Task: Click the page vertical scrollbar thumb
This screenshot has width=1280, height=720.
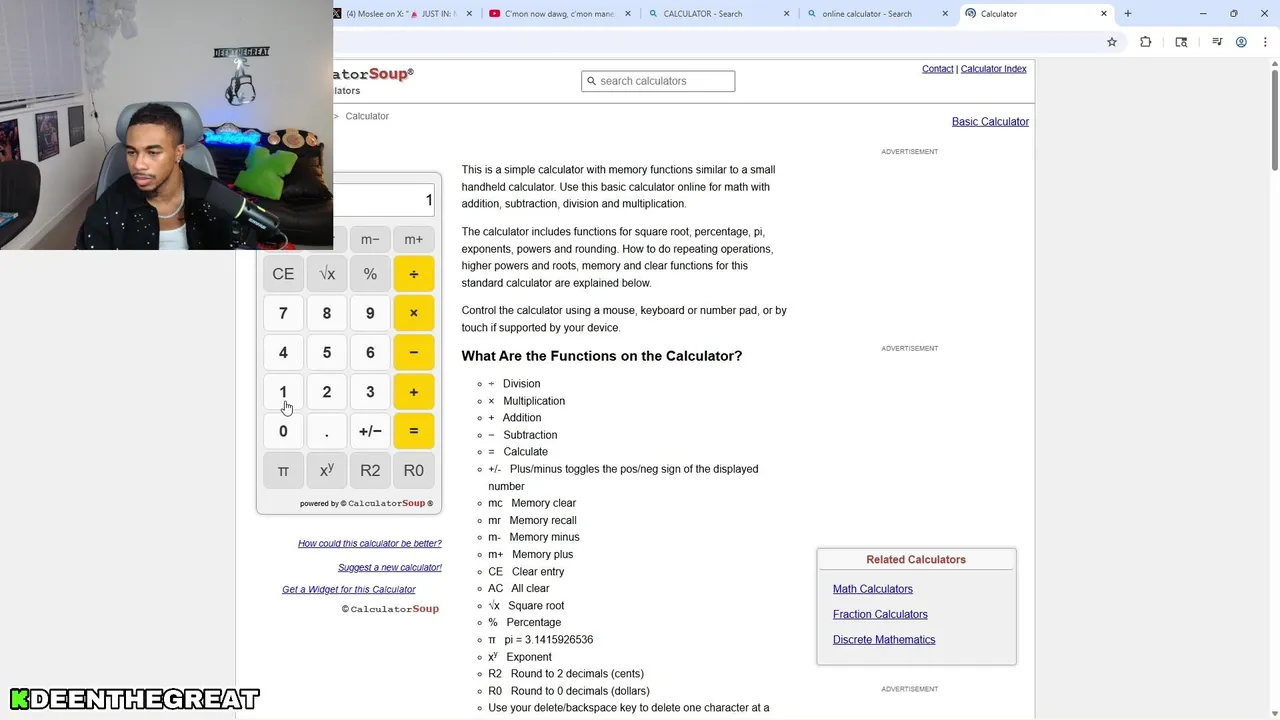Action: 1274,118
